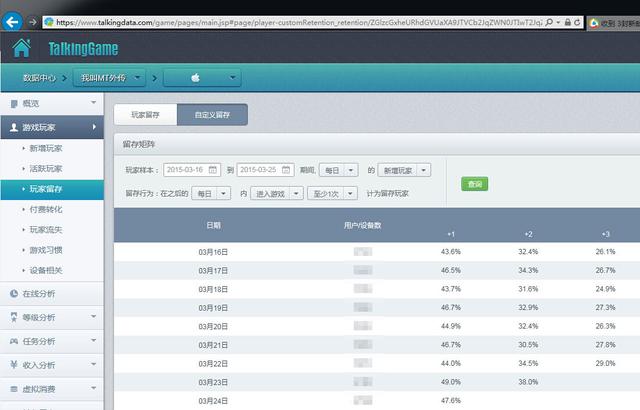Click the 游戏玩家 person icon in sidebar
Image resolution: width=640 pixels, height=410 pixels.
click(x=14, y=127)
